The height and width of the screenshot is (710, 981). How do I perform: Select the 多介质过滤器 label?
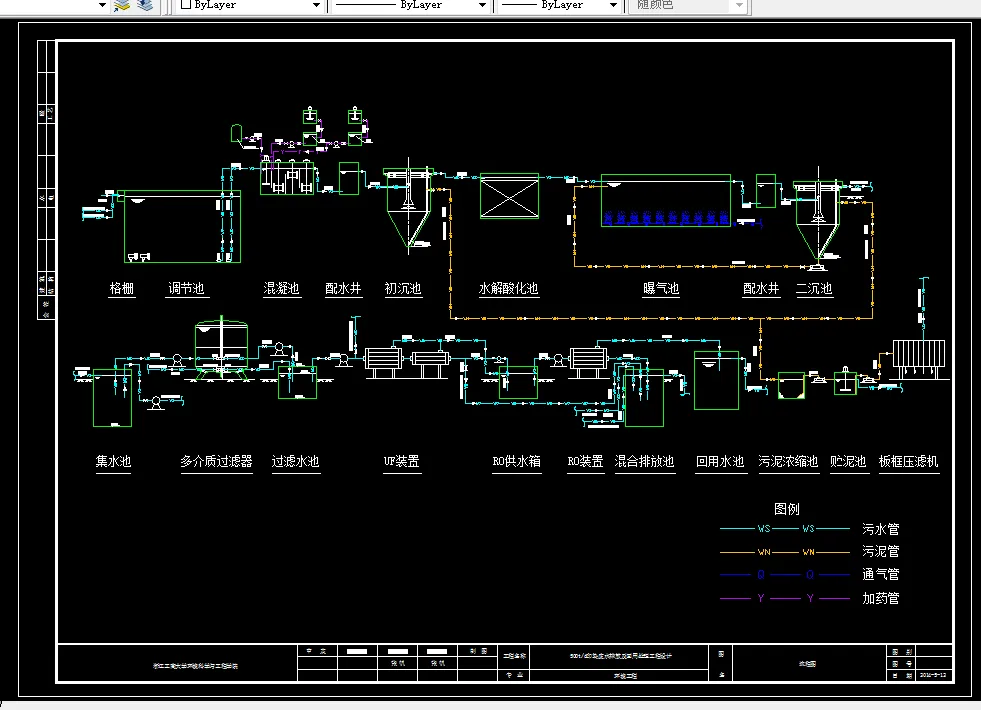[216, 462]
